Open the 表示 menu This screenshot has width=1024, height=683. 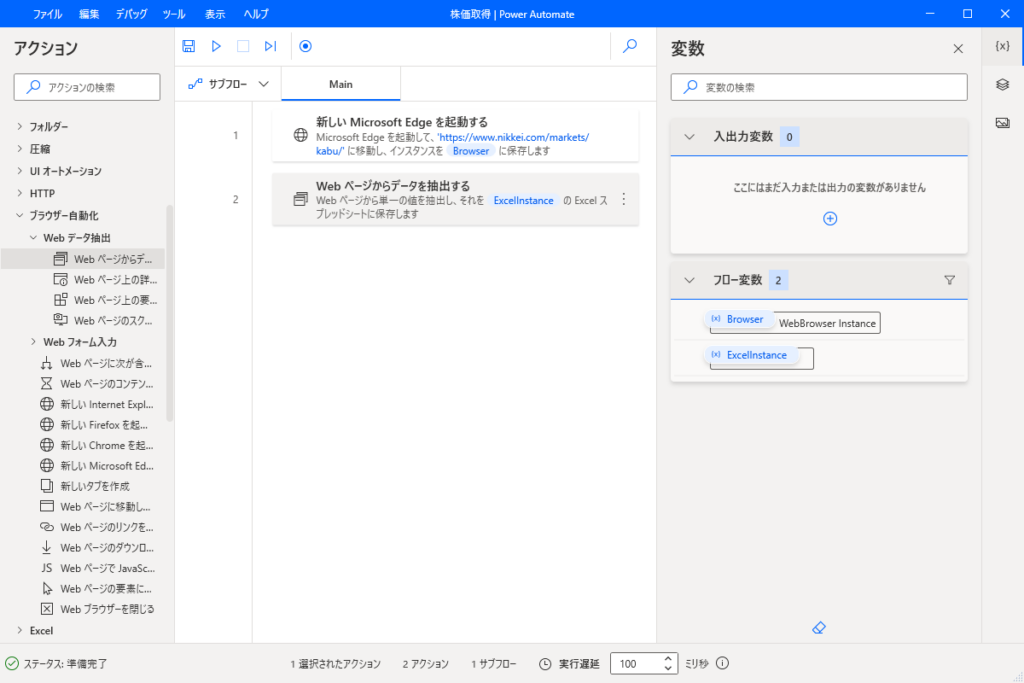215,14
